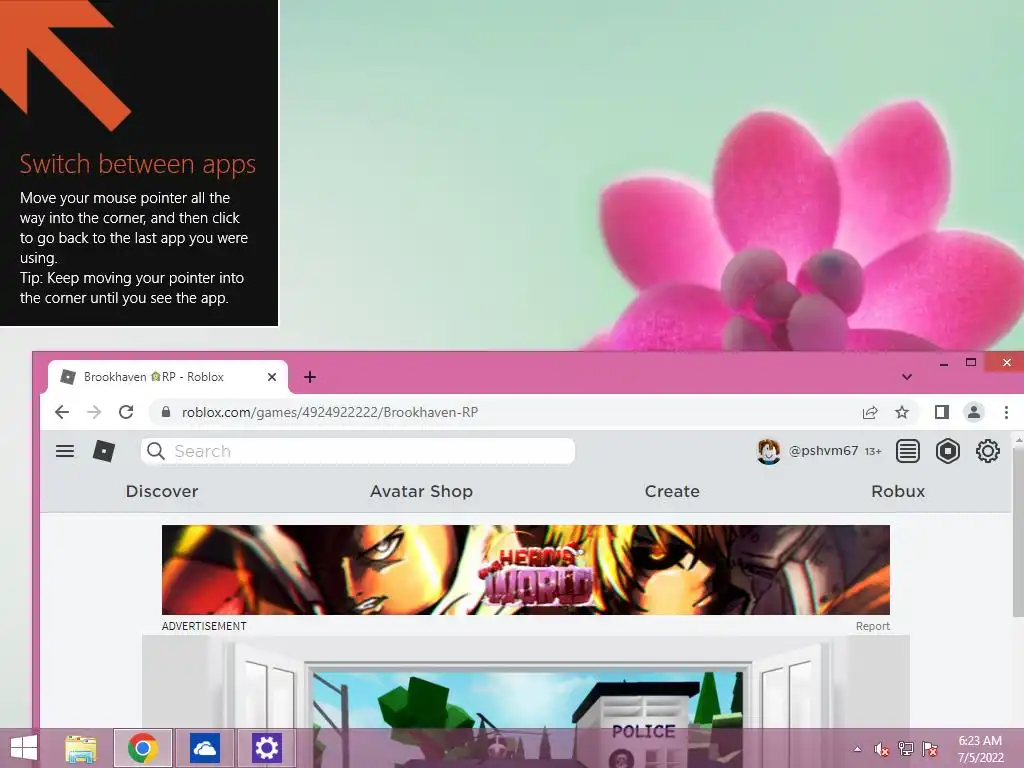The width and height of the screenshot is (1024, 768).
Task: Go back to the previous page in Chrome
Action: click(62, 412)
